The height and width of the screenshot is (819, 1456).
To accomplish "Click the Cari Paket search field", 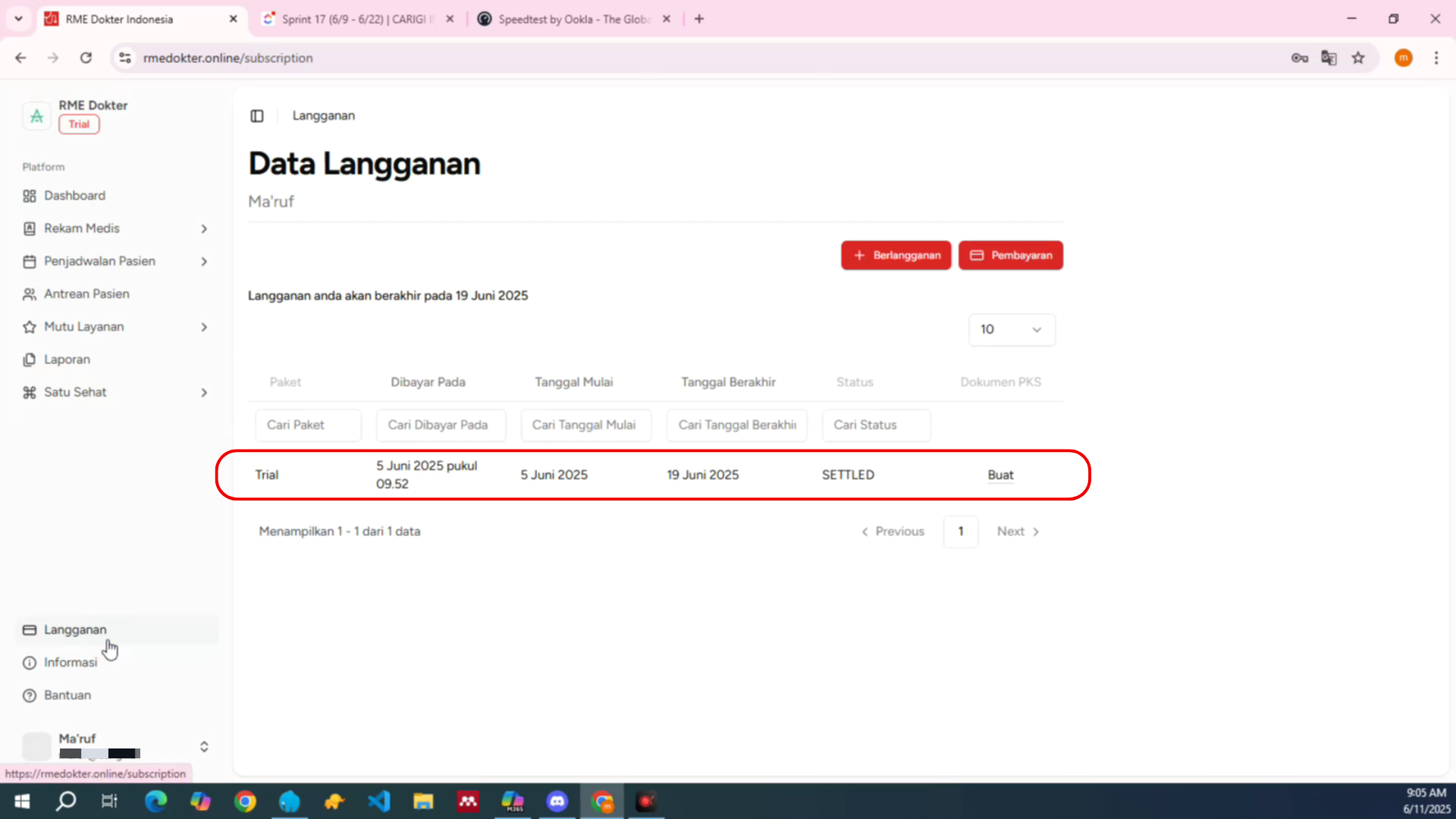I will pyautogui.click(x=308, y=425).
